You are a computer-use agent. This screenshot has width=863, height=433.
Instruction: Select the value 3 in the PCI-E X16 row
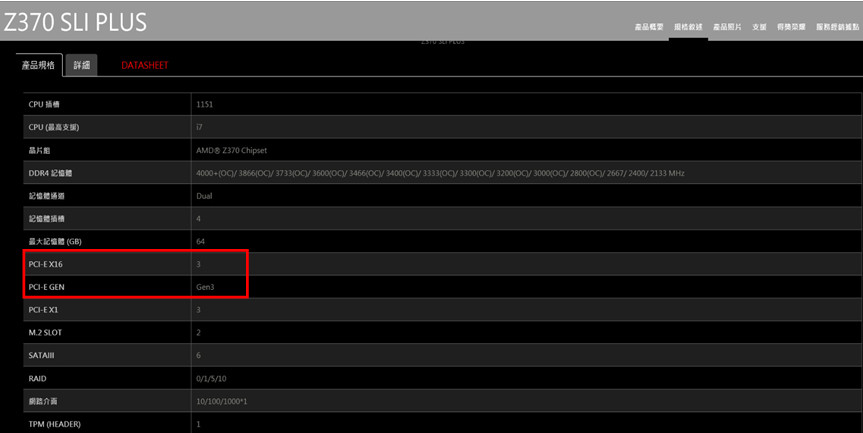[199, 265]
